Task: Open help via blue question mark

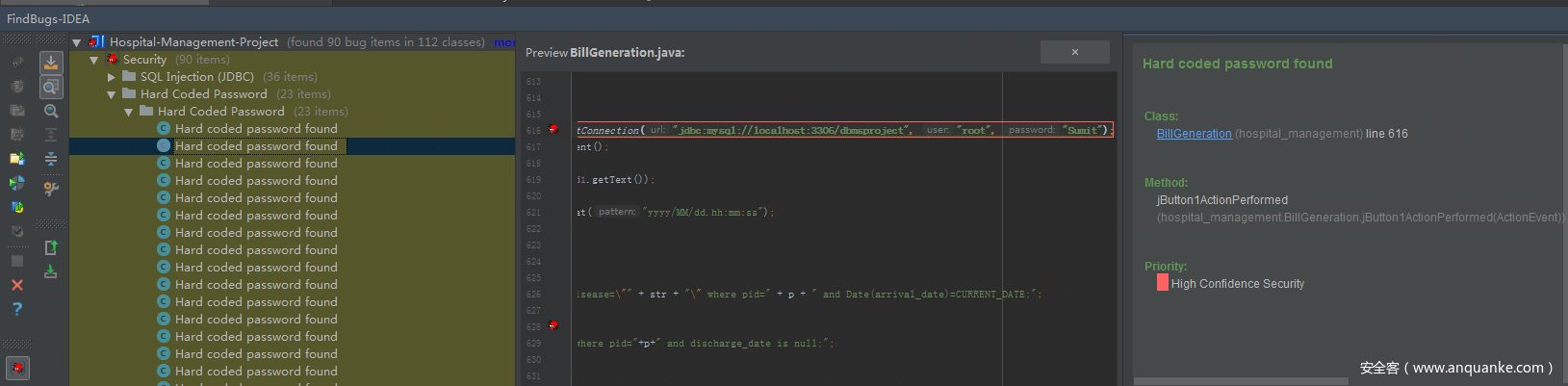Action: pos(17,309)
